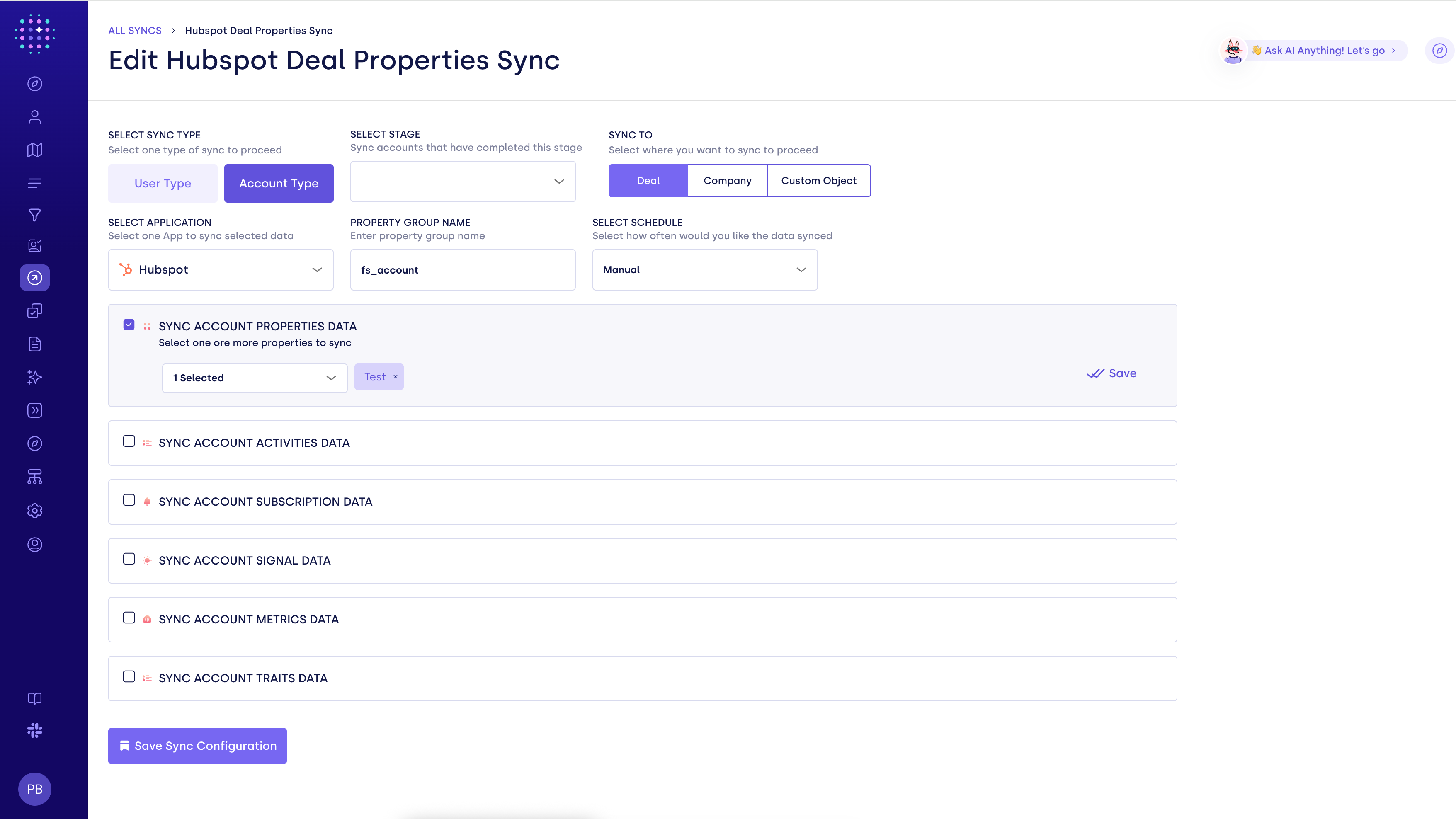Select Company under Sync To
Viewport: 1456px width, 819px height.
(728, 181)
